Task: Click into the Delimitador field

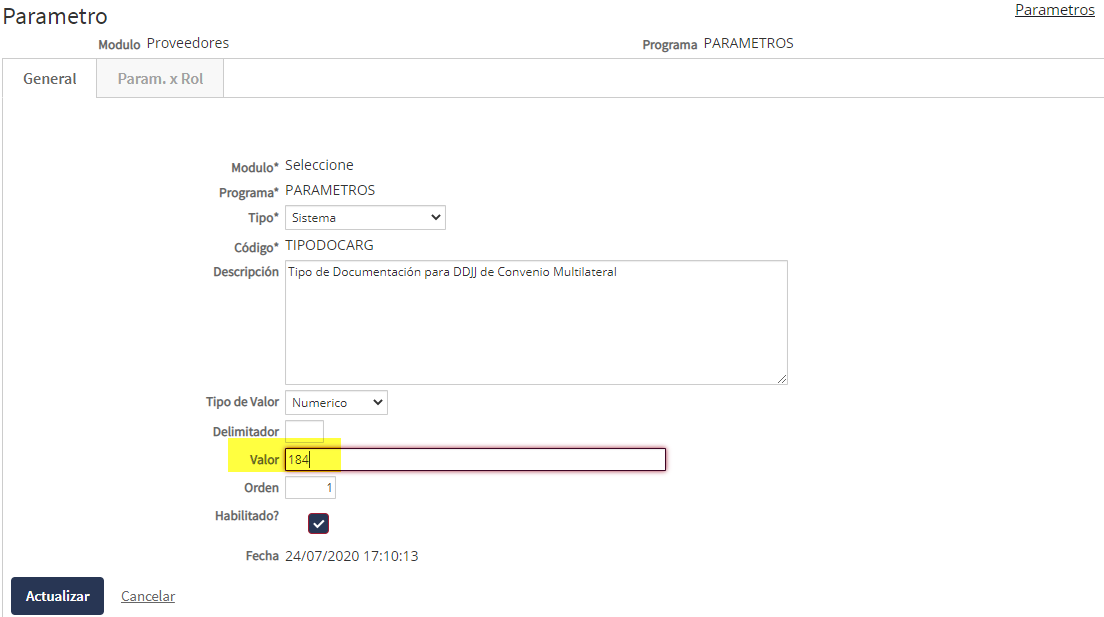Action: 304,431
